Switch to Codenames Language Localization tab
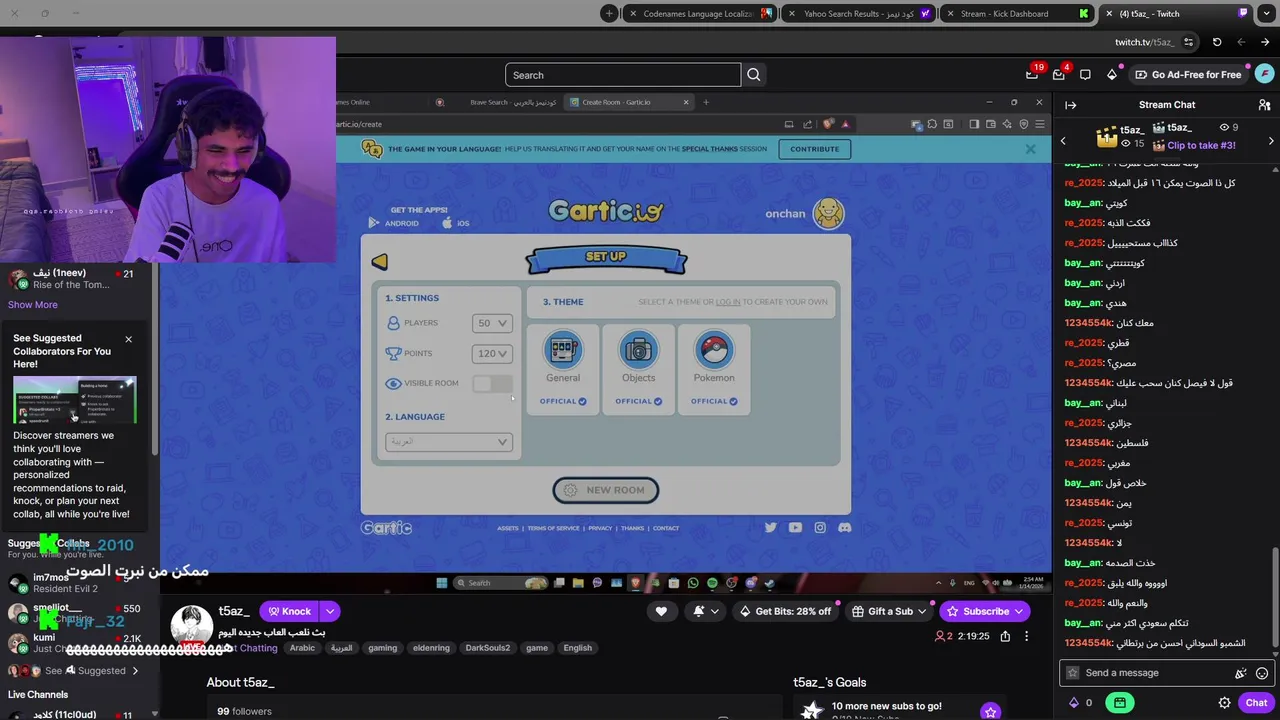 click(x=701, y=14)
